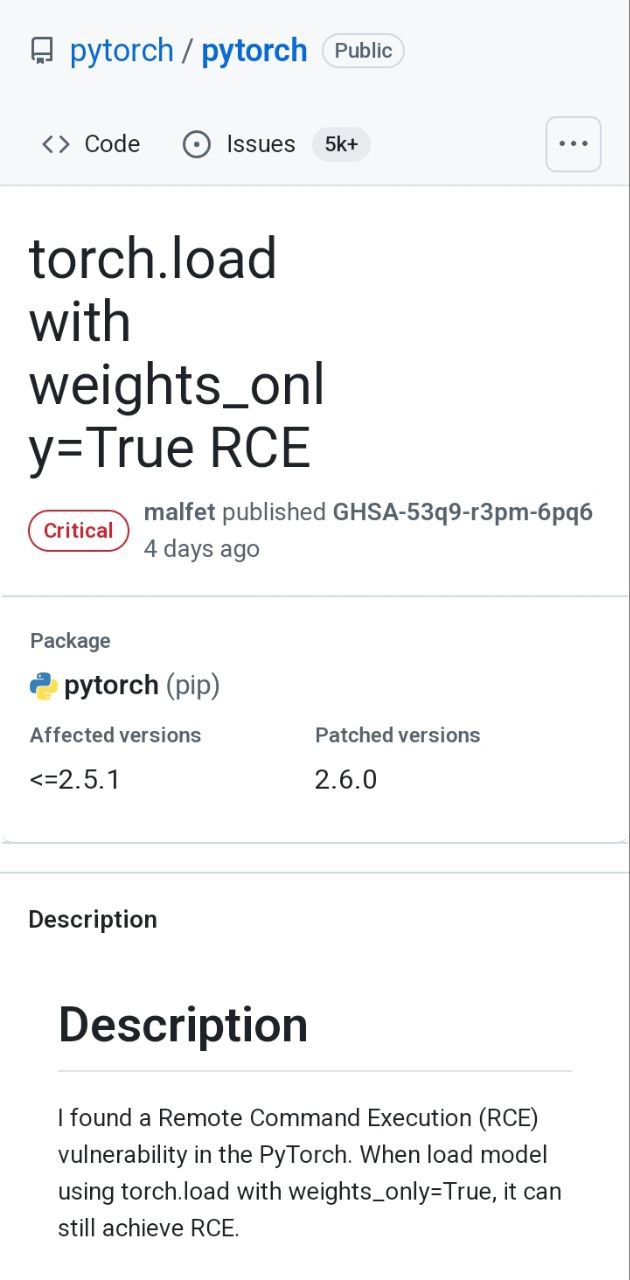Click the large Description heading
630x1280 pixels.
point(183,1025)
